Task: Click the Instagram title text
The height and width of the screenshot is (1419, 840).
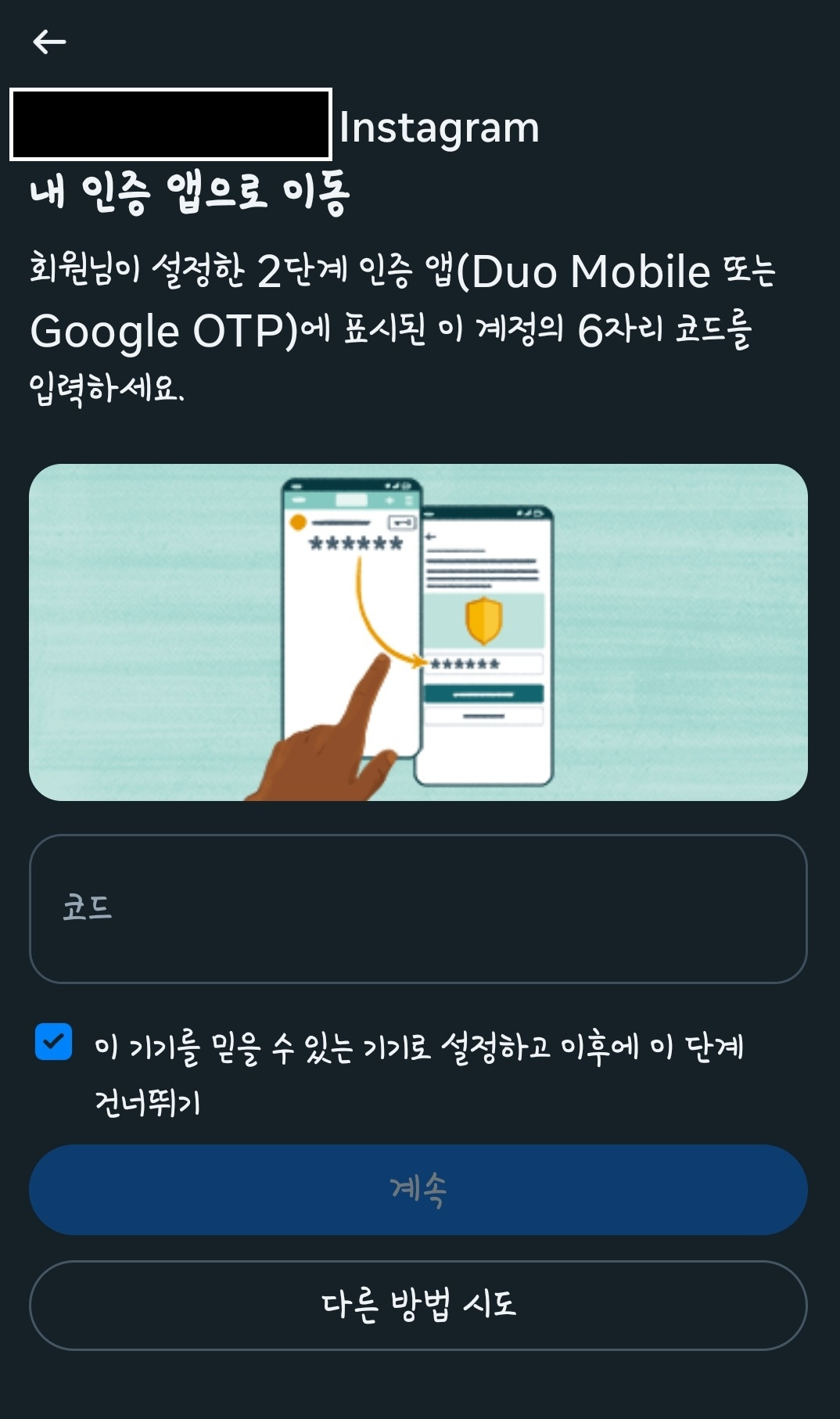Action: pyautogui.click(x=440, y=128)
